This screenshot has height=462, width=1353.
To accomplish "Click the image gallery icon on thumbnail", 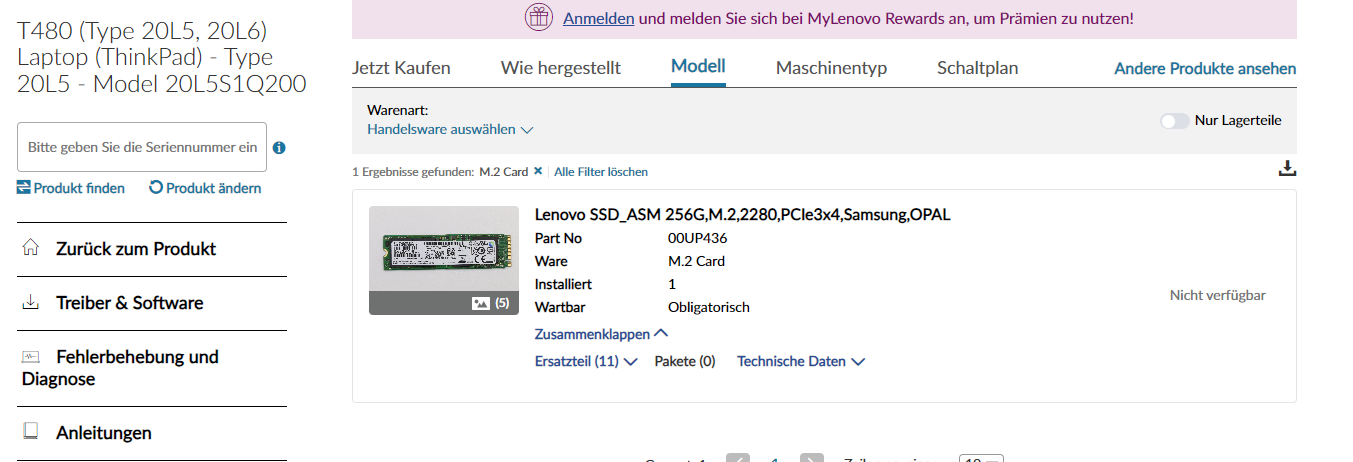I will point(481,303).
